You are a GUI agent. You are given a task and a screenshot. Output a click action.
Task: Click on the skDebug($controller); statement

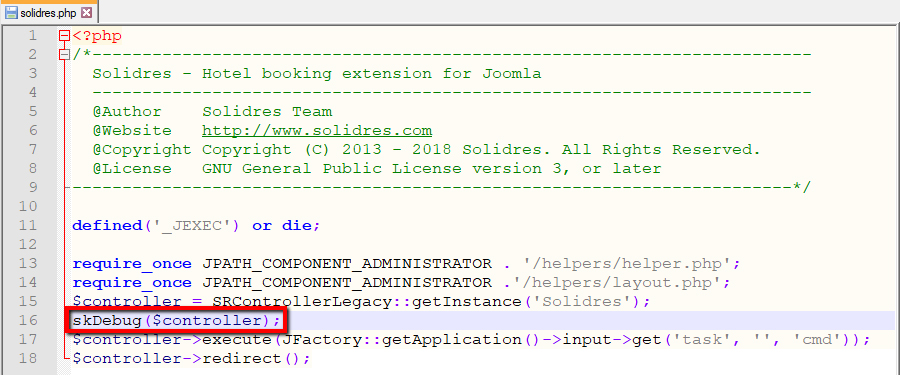(x=177, y=320)
